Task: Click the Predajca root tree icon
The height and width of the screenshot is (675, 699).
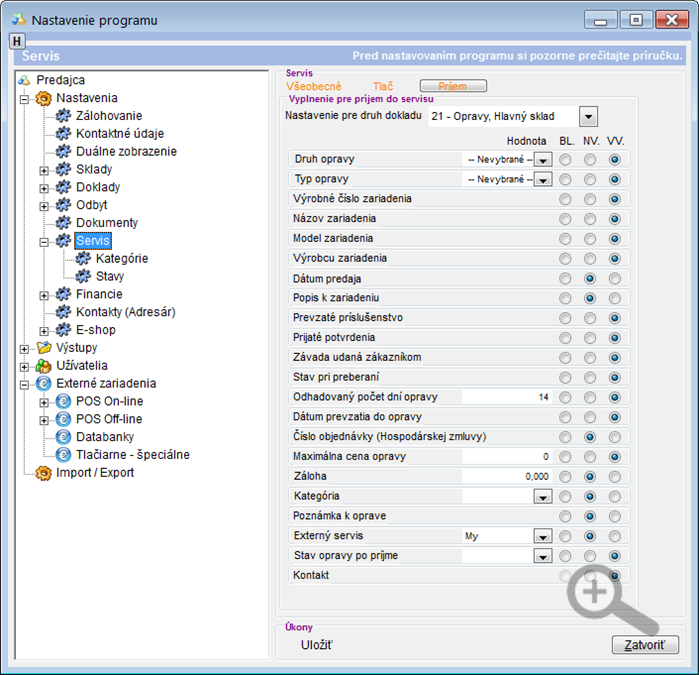Action: [x=24, y=80]
